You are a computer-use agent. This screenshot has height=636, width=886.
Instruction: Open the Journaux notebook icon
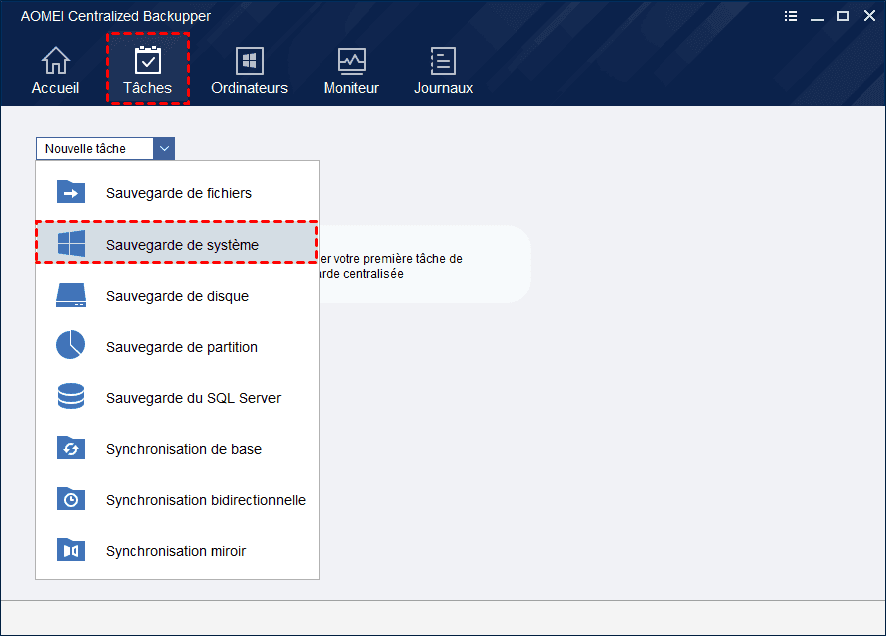[x=443, y=60]
